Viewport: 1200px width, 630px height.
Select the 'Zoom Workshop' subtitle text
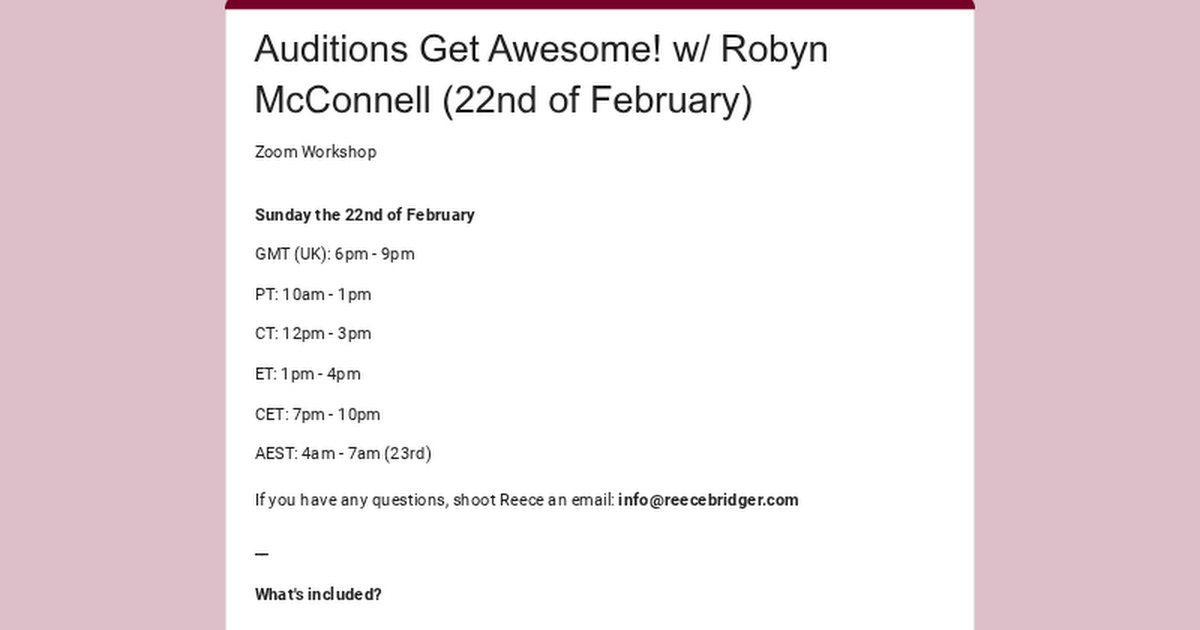tap(315, 152)
